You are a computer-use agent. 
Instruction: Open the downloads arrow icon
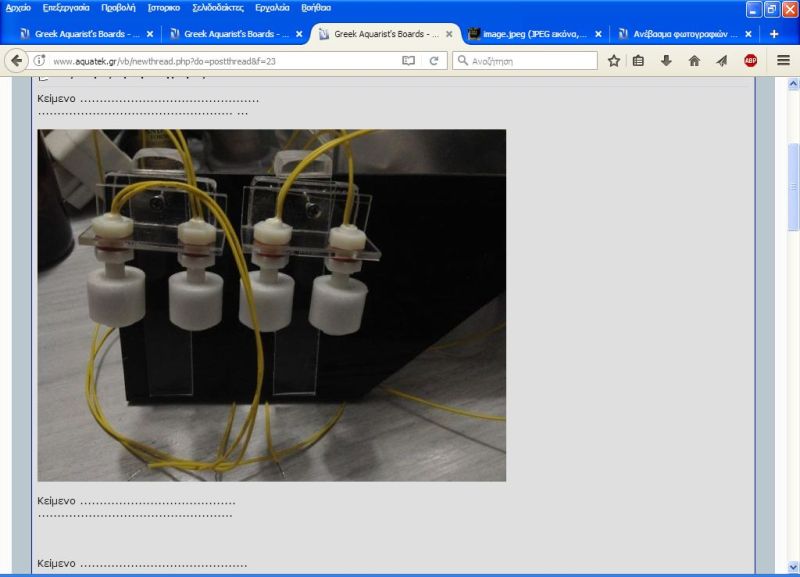click(666, 61)
